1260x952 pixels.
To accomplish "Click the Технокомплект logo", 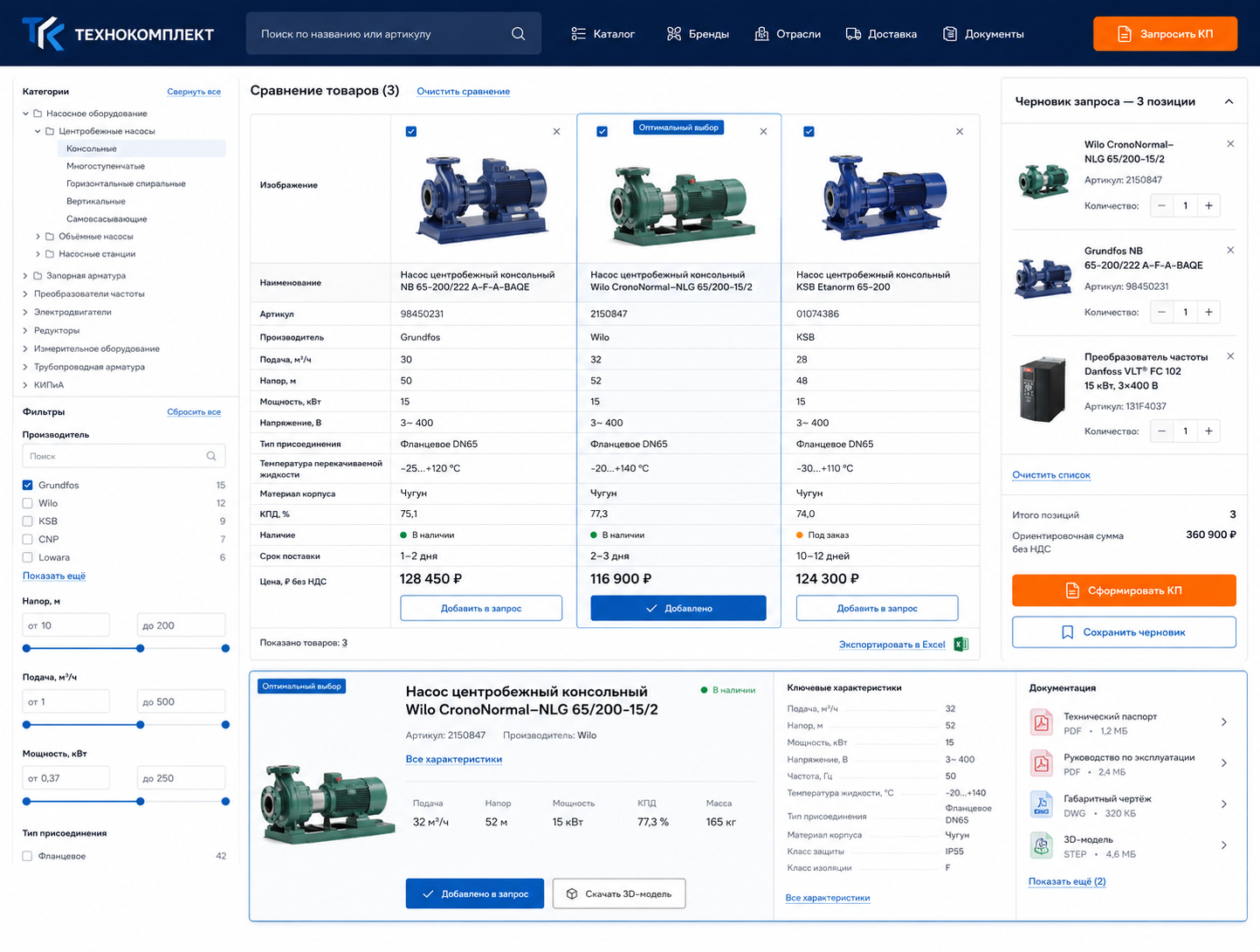I will (118, 34).
